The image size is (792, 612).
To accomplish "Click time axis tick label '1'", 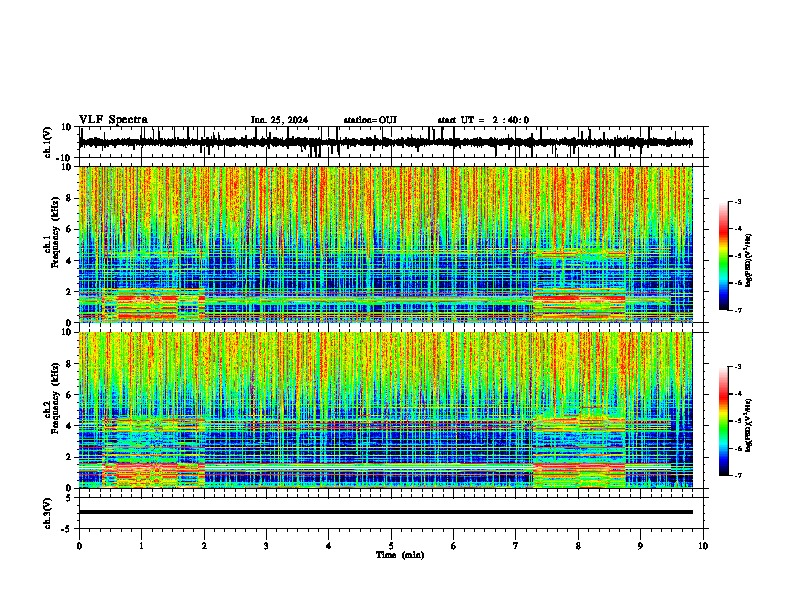I will (x=141, y=546).
